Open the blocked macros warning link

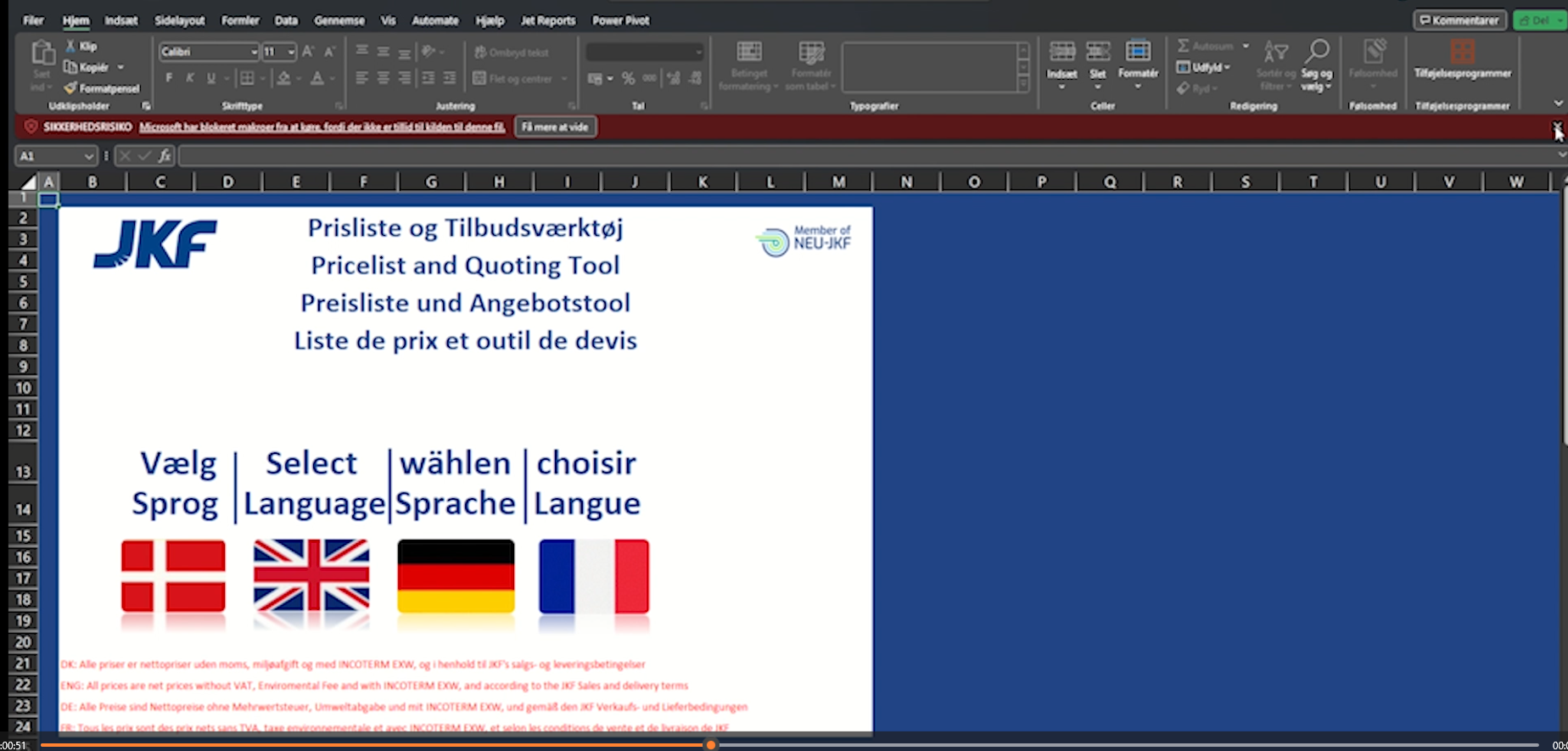tap(322, 127)
